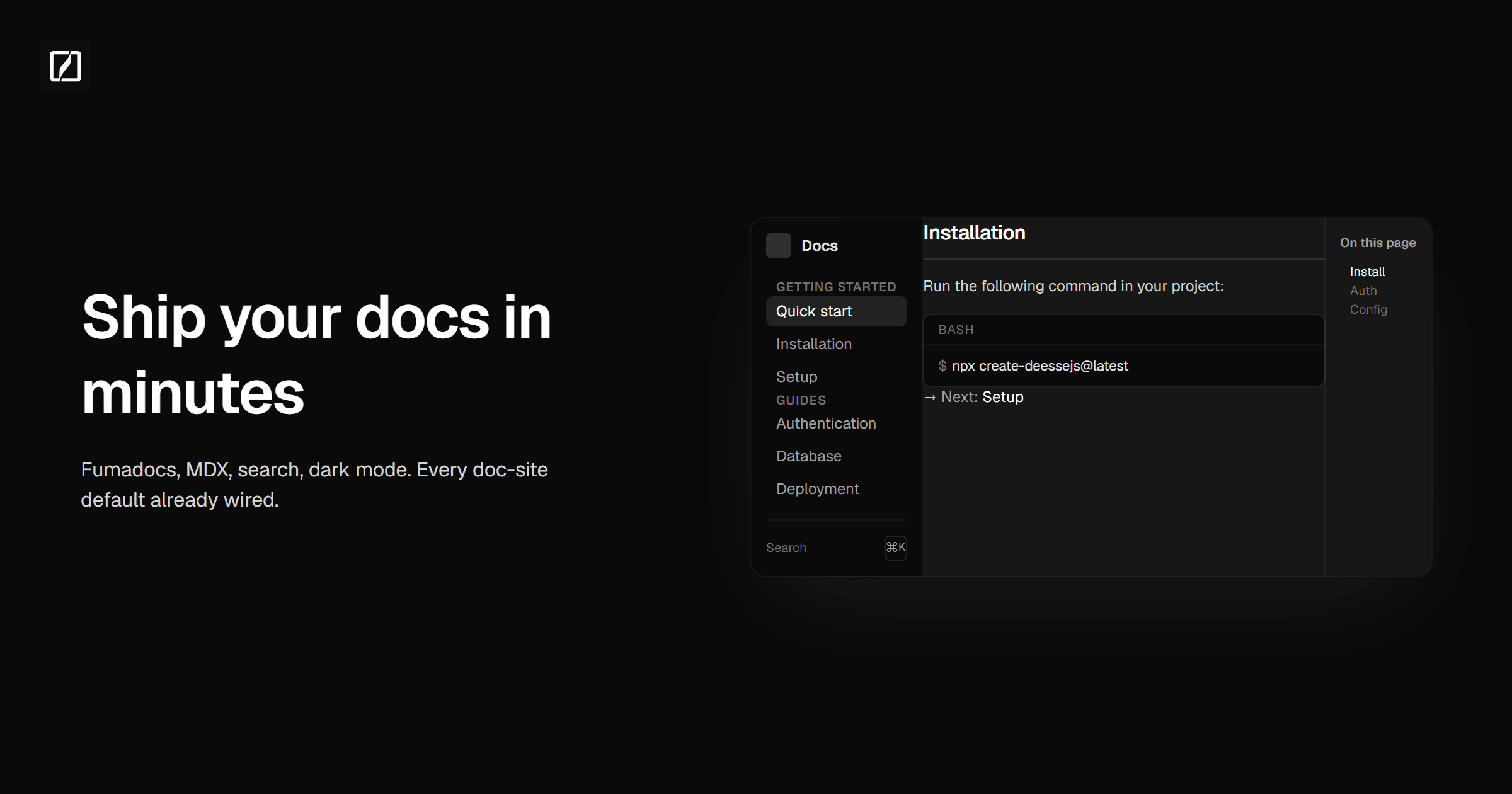Click the Installation page heading

pyautogui.click(x=974, y=233)
